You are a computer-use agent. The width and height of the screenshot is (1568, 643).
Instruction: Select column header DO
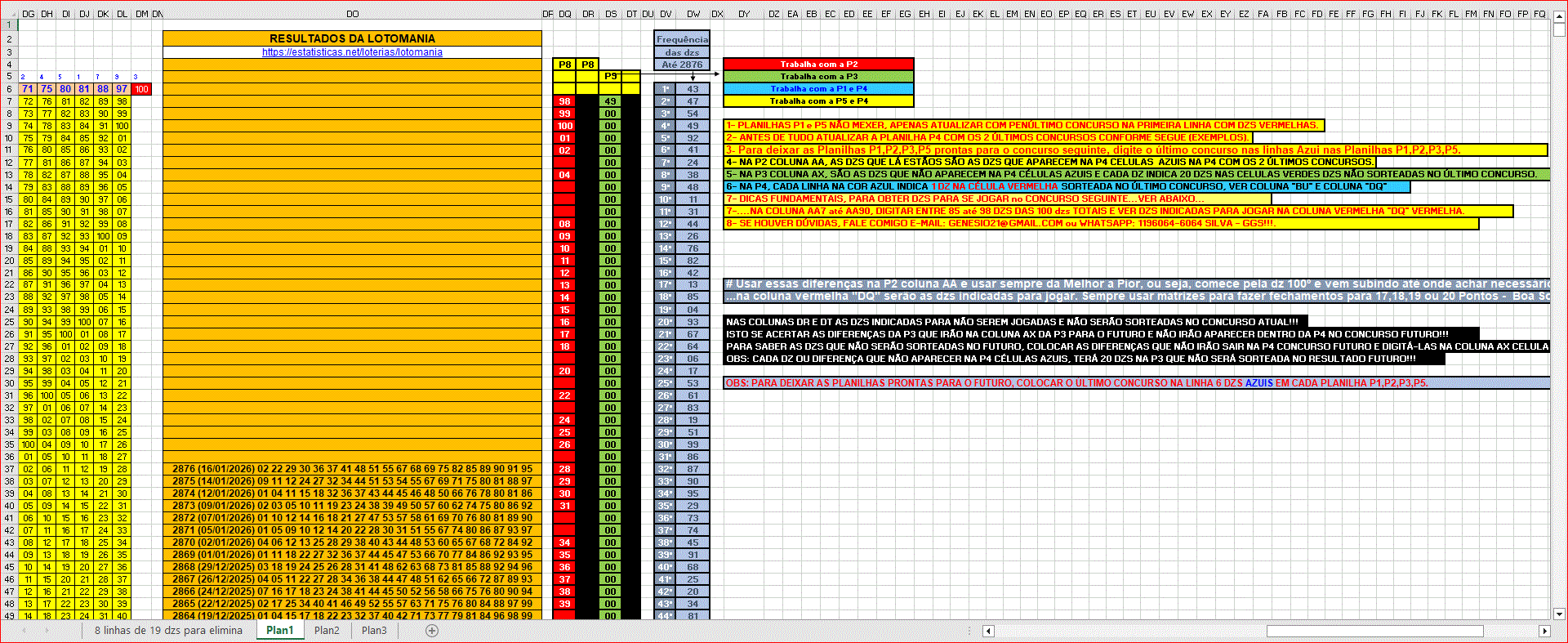pyautogui.click(x=352, y=14)
